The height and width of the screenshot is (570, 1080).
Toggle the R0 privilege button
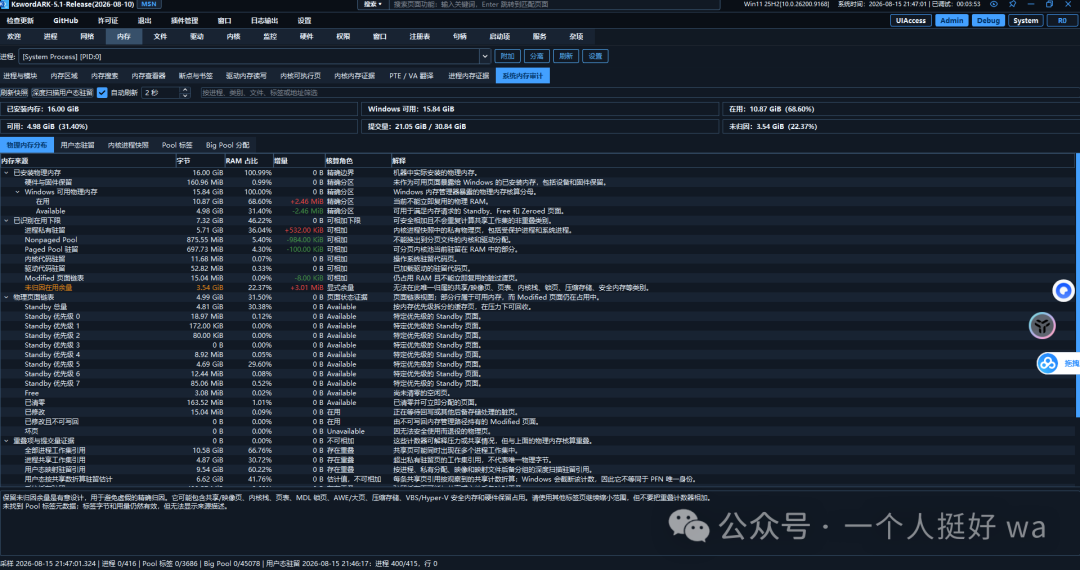coord(1061,21)
